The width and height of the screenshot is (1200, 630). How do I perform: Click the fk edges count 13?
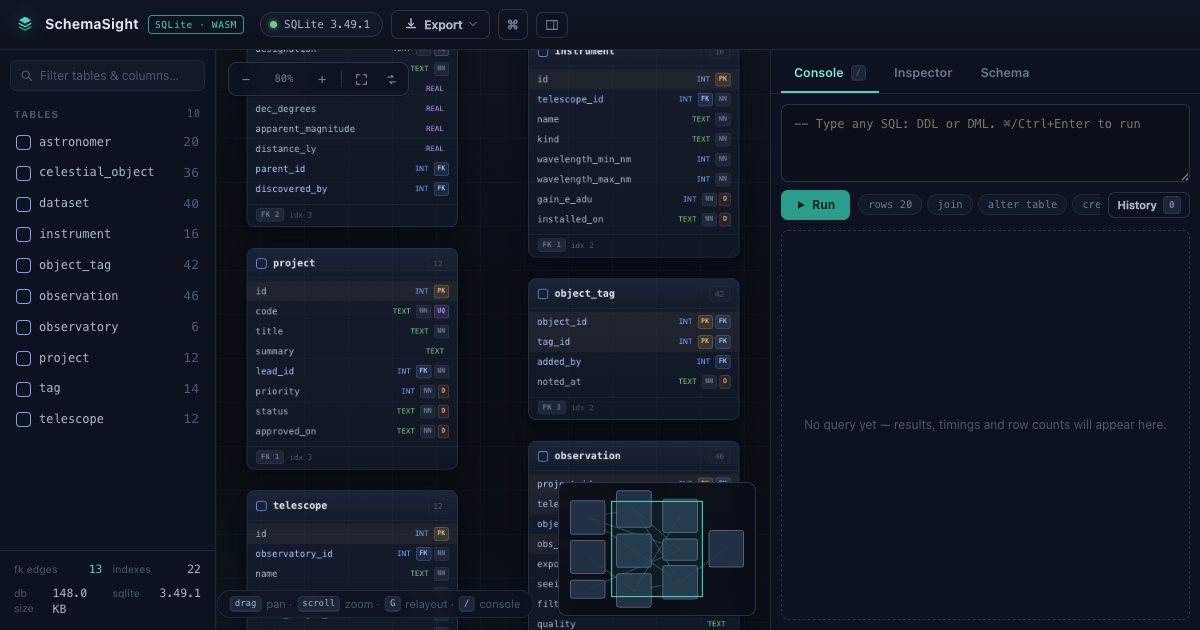point(95,569)
